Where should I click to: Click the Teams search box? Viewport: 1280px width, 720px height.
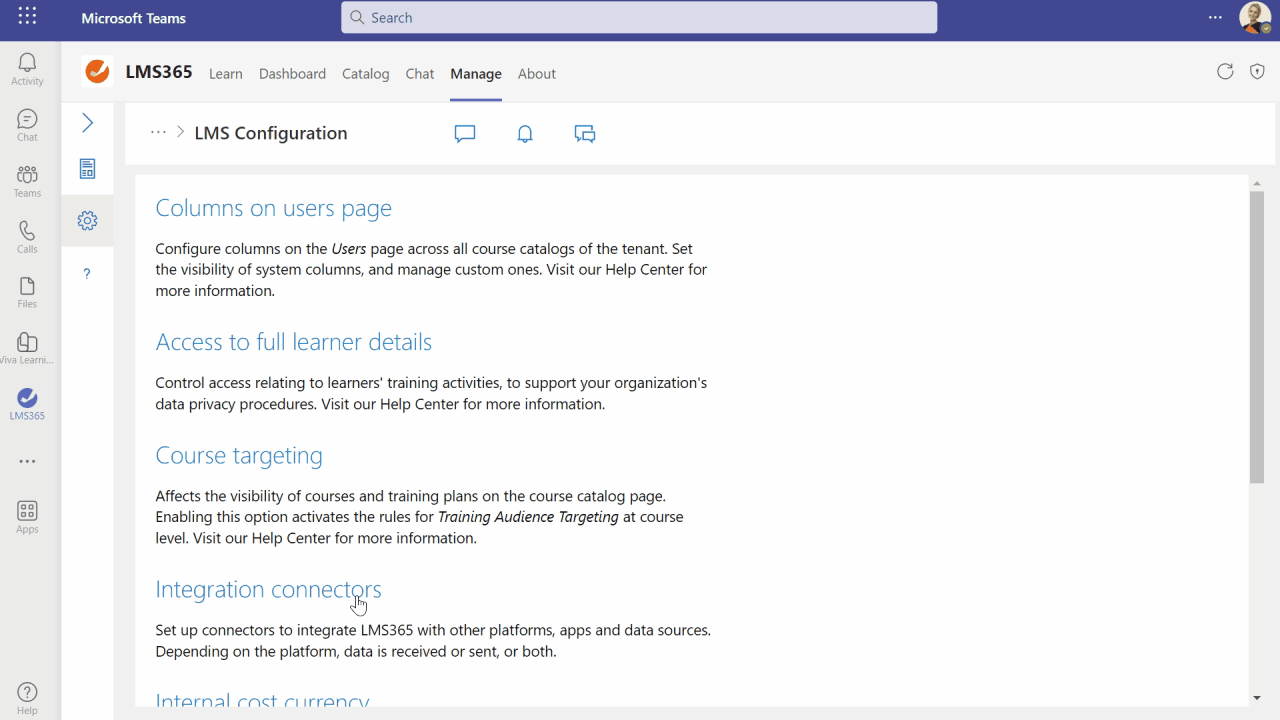(x=639, y=18)
